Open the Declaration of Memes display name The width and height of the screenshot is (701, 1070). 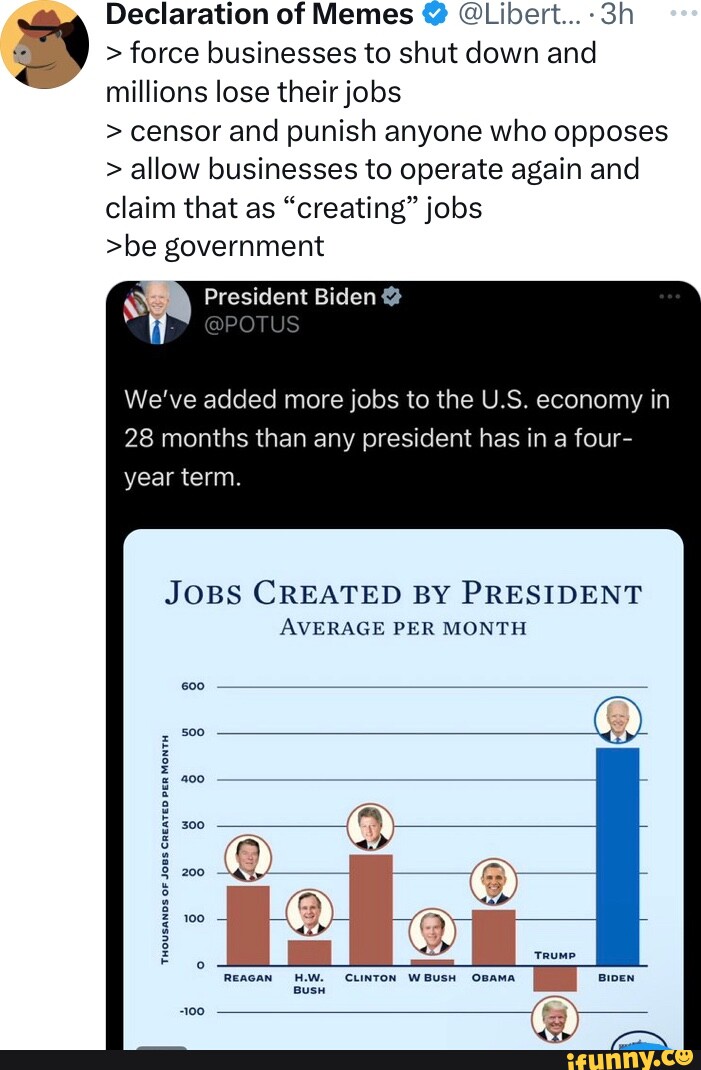[259, 14]
